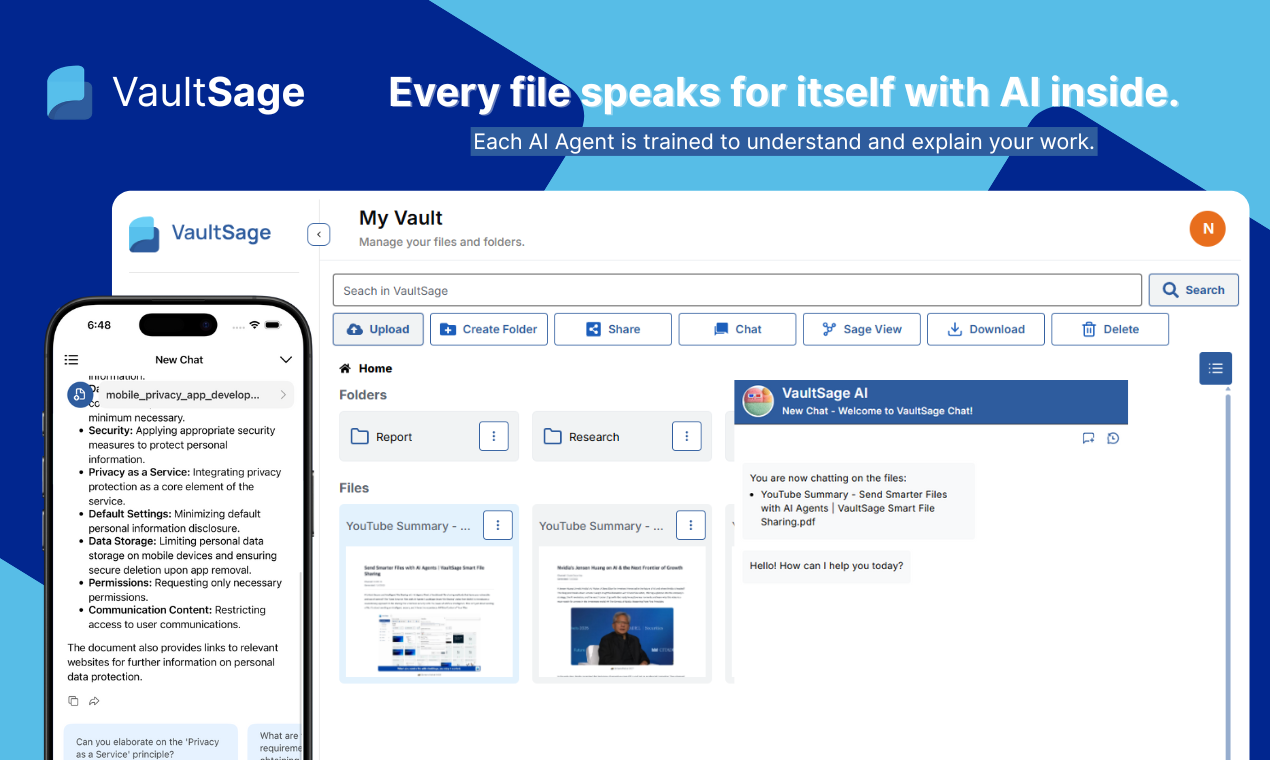Focus the Search in VaultSage field
The image size is (1270, 760).
click(737, 290)
